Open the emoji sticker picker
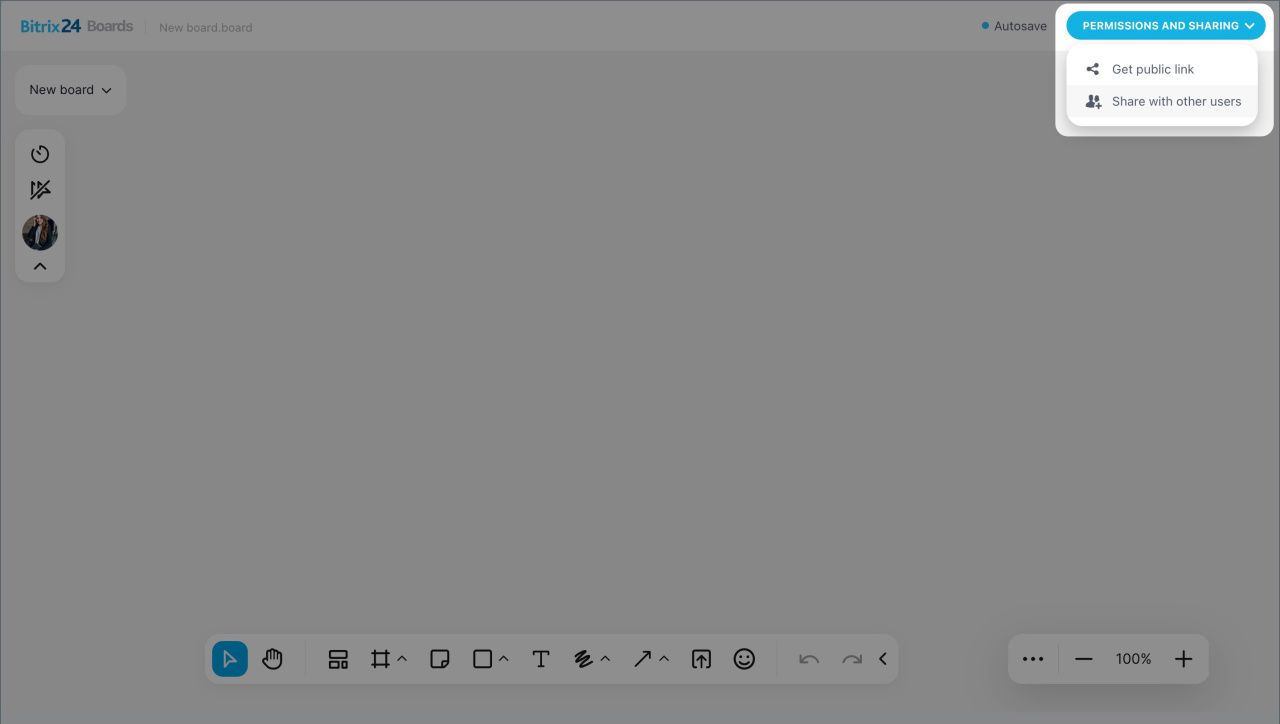This screenshot has width=1280, height=724. [x=744, y=659]
